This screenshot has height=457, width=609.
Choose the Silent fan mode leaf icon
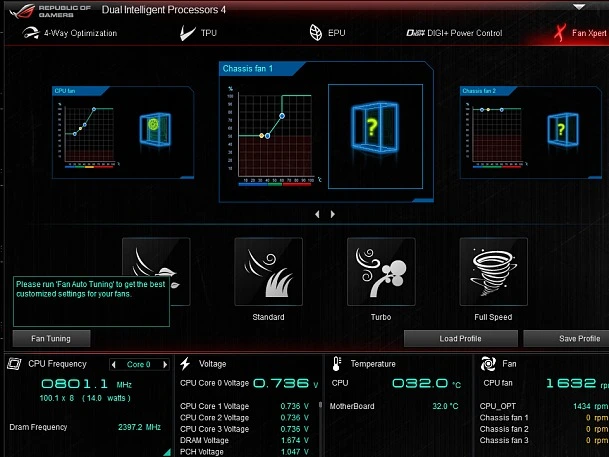point(156,271)
